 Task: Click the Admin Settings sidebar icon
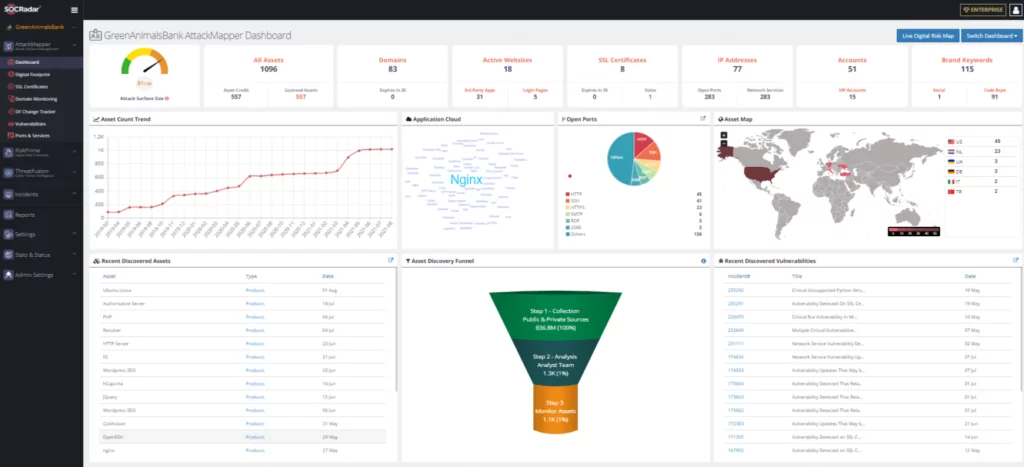click(x=8, y=275)
